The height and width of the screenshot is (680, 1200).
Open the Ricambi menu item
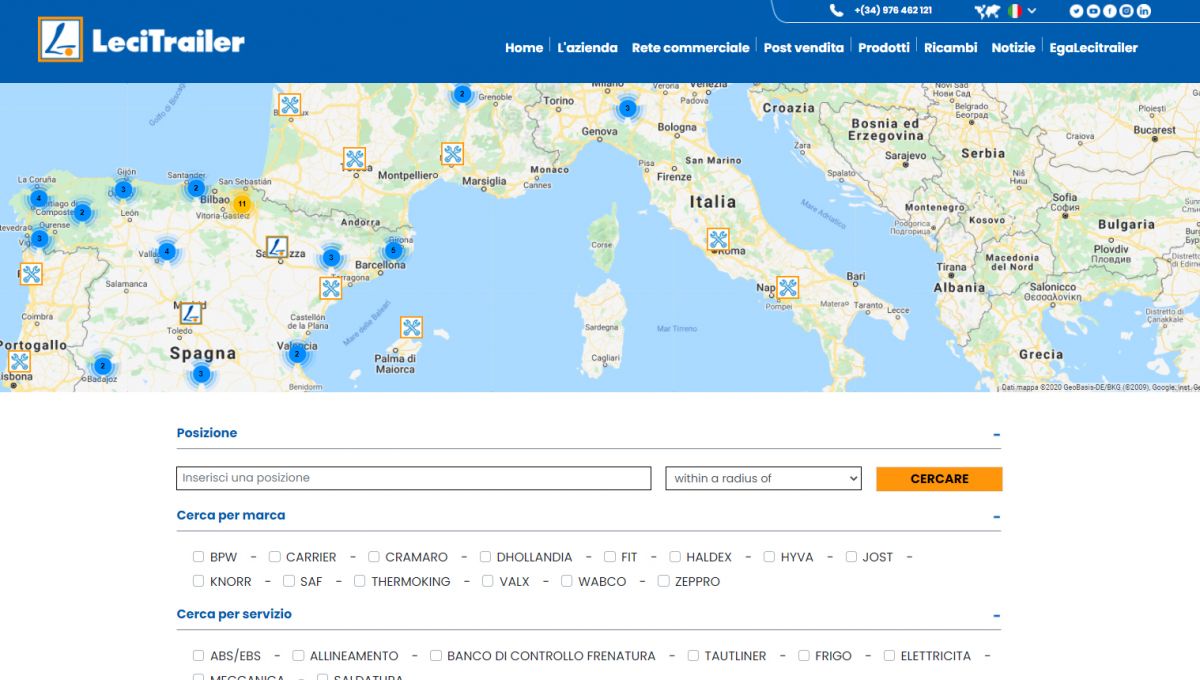[x=951, y=47]
